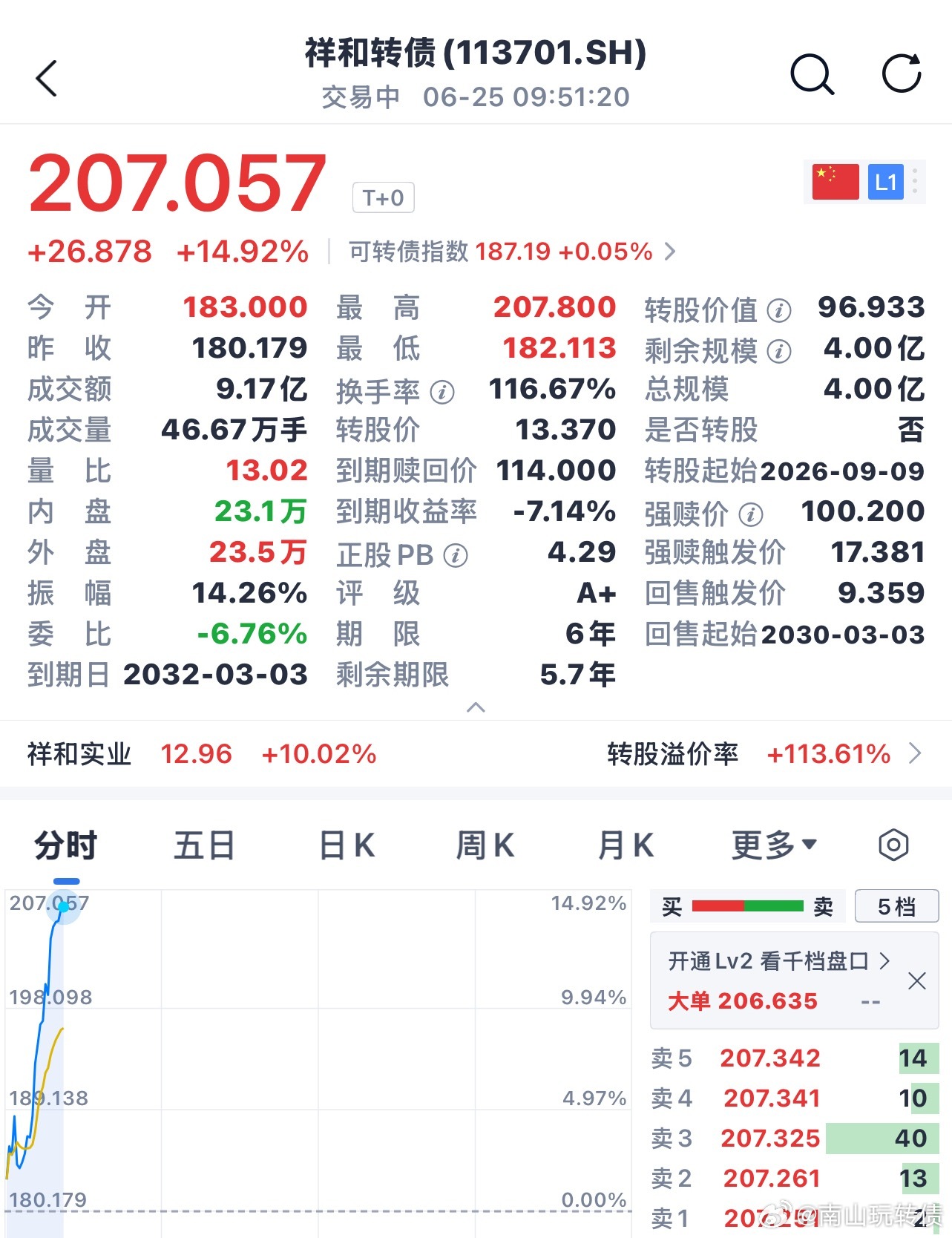Tap the intraday price chart marker dot

(x=64, y=907)
